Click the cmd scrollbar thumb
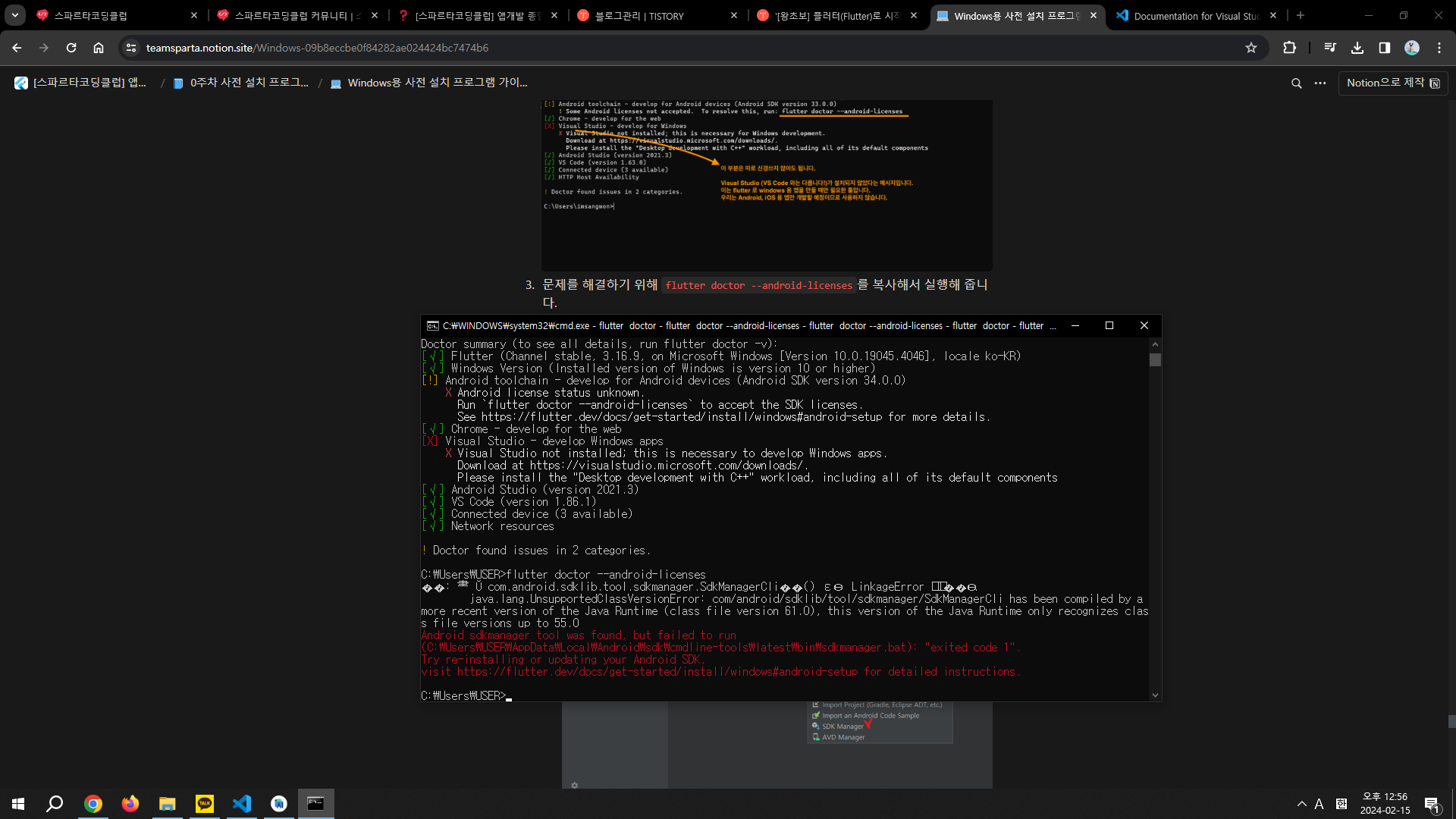This screenshot has height=819, width=1456. pyautogui.click(x=1155, y=359)
